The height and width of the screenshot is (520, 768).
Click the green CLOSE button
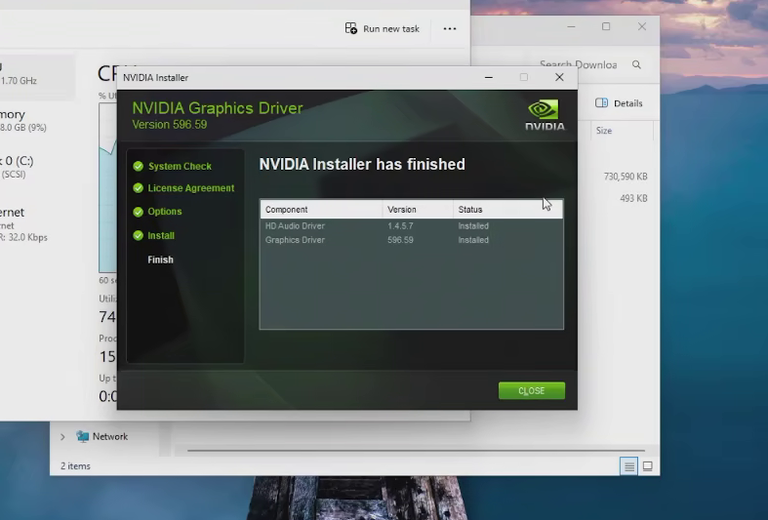coord(531,391)
